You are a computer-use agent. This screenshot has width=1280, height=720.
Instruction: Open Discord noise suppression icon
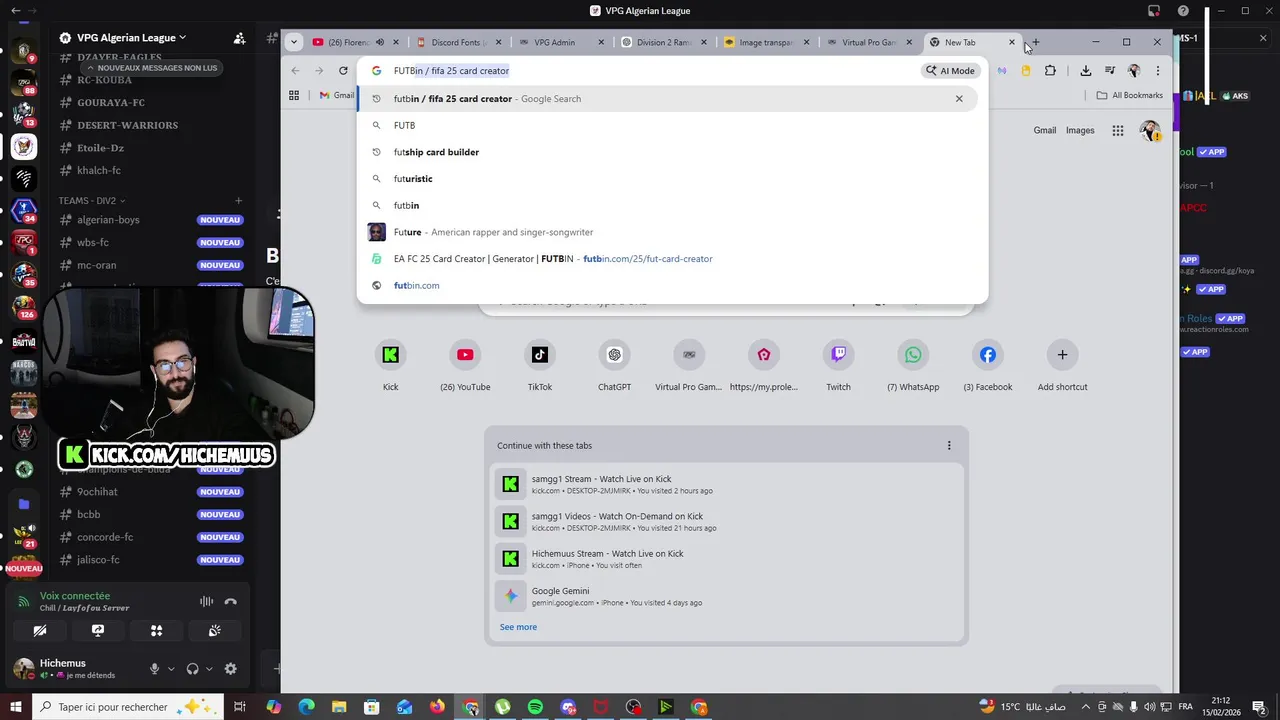coord(206,601)
